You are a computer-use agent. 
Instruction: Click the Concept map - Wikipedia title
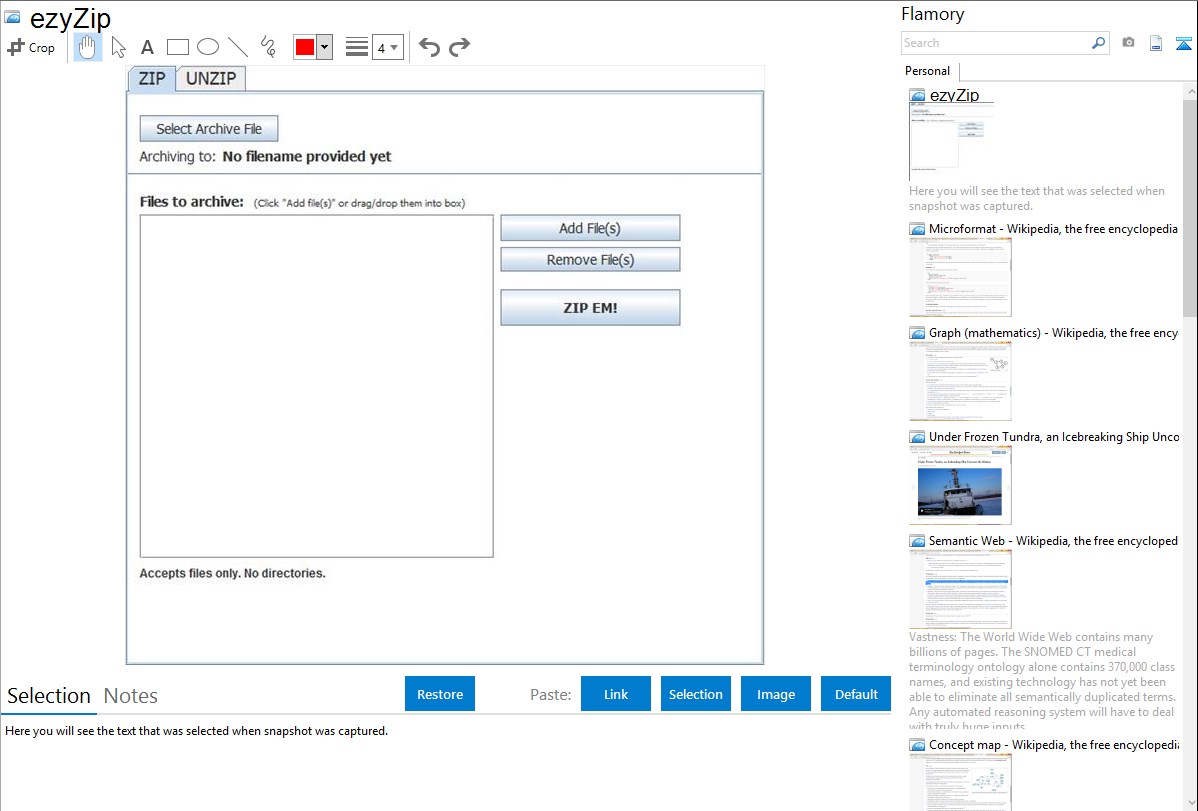tap(1054, 744)
